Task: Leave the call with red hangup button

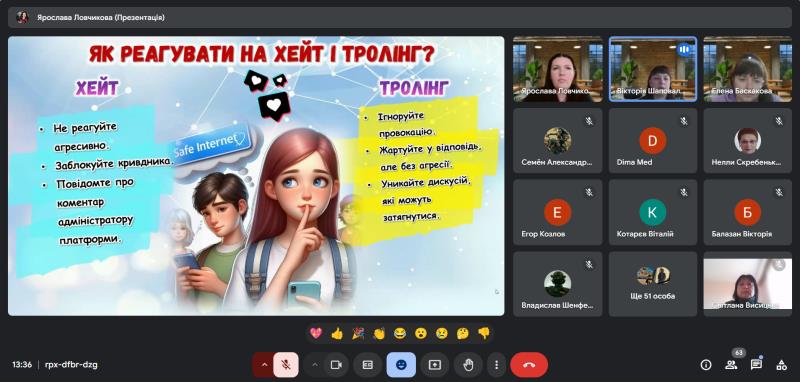Action: tap(529, 365)
